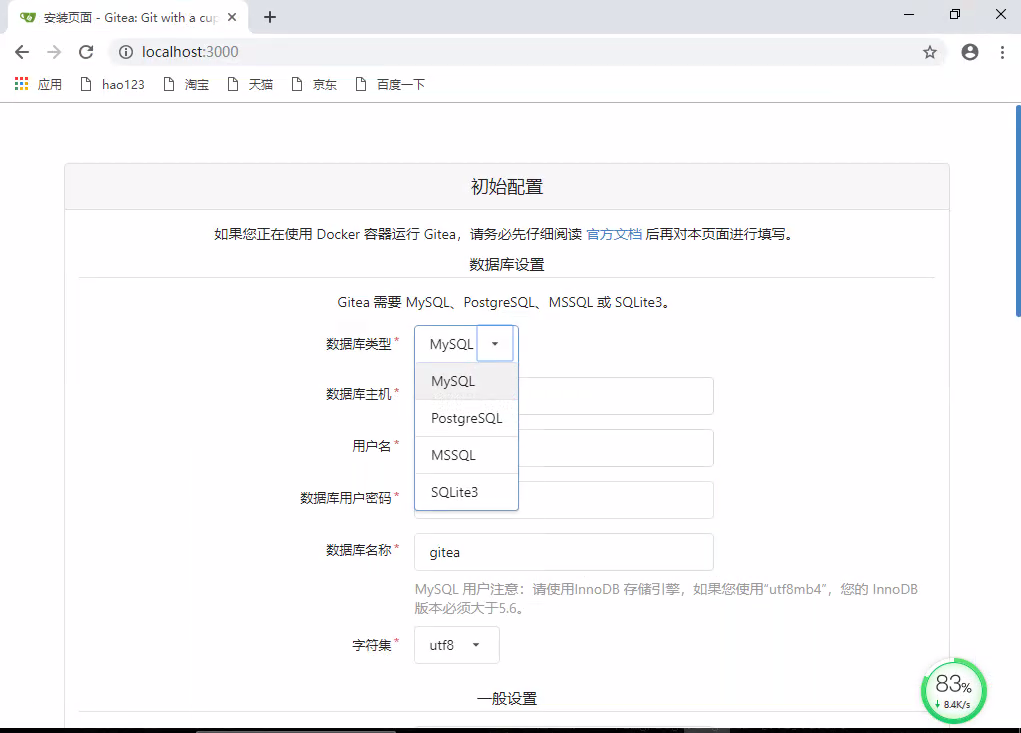
Task: Collapse the 数据库类型 dropdown arrow
Action: [495, 344]
